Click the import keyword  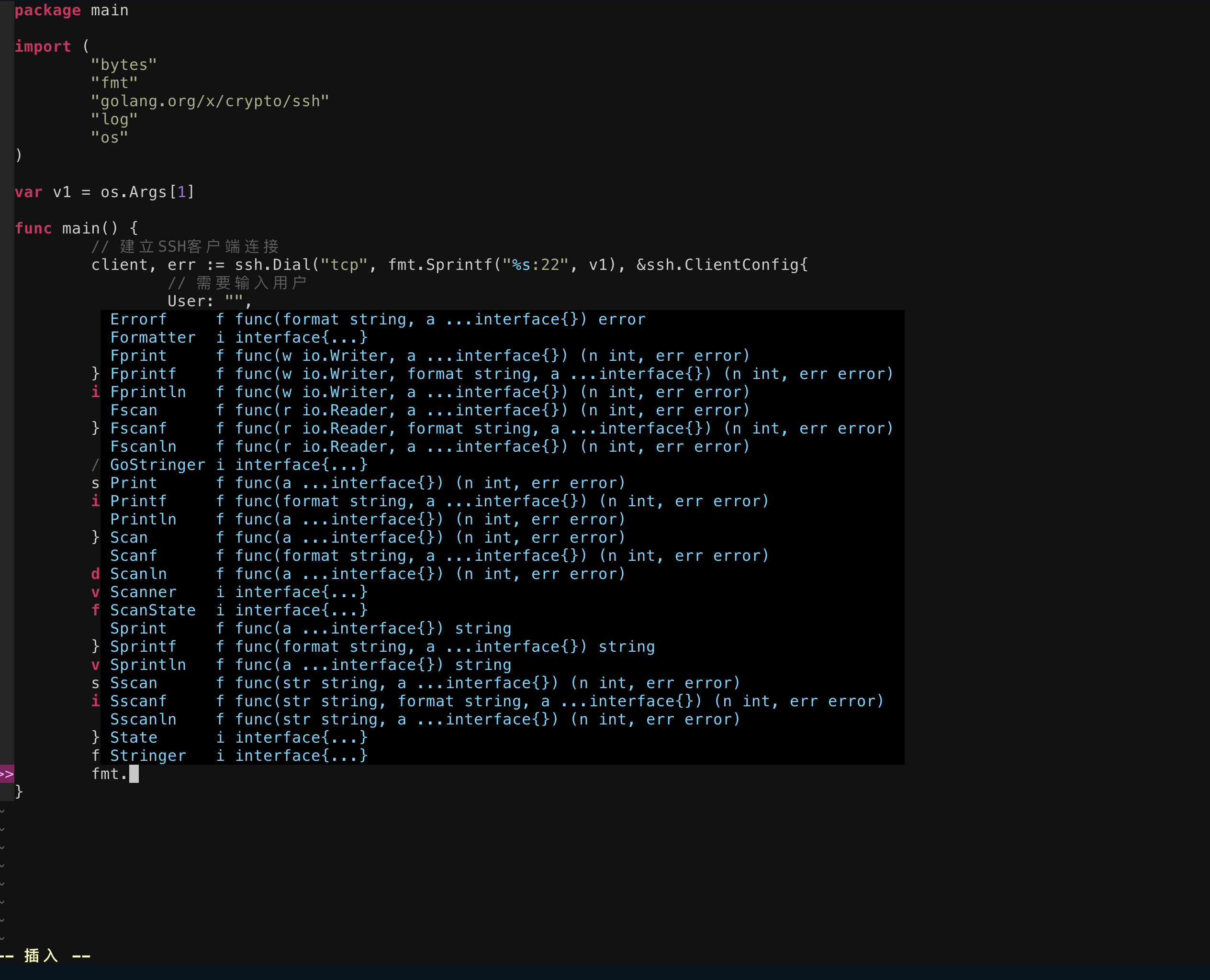[x=43, y=46]
